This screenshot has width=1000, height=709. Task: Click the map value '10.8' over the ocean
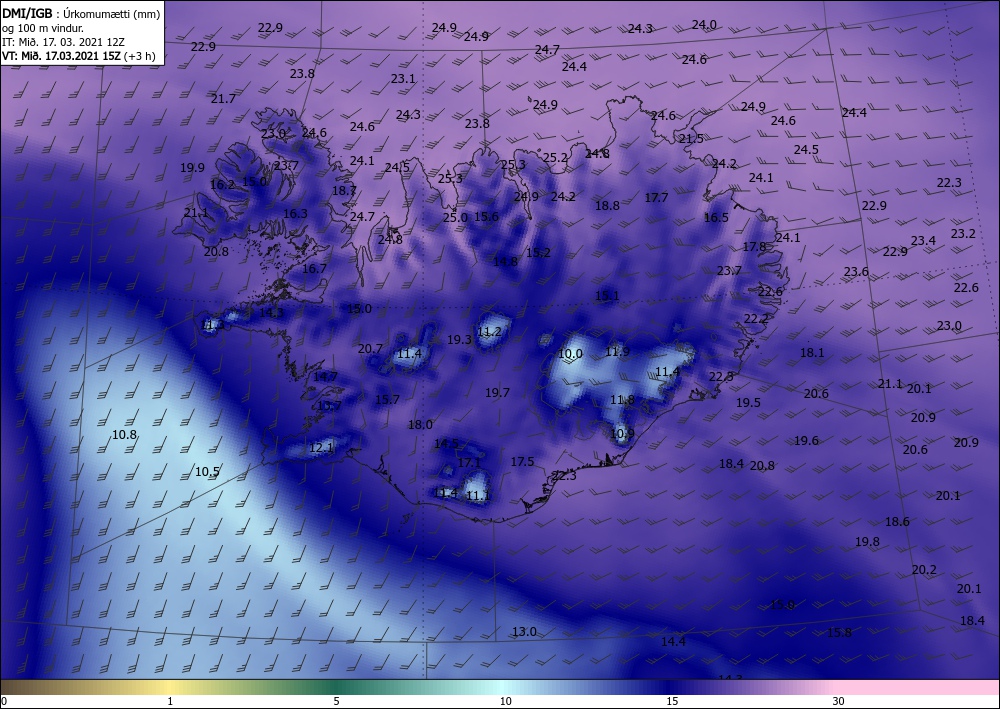[x=124, y=435]
